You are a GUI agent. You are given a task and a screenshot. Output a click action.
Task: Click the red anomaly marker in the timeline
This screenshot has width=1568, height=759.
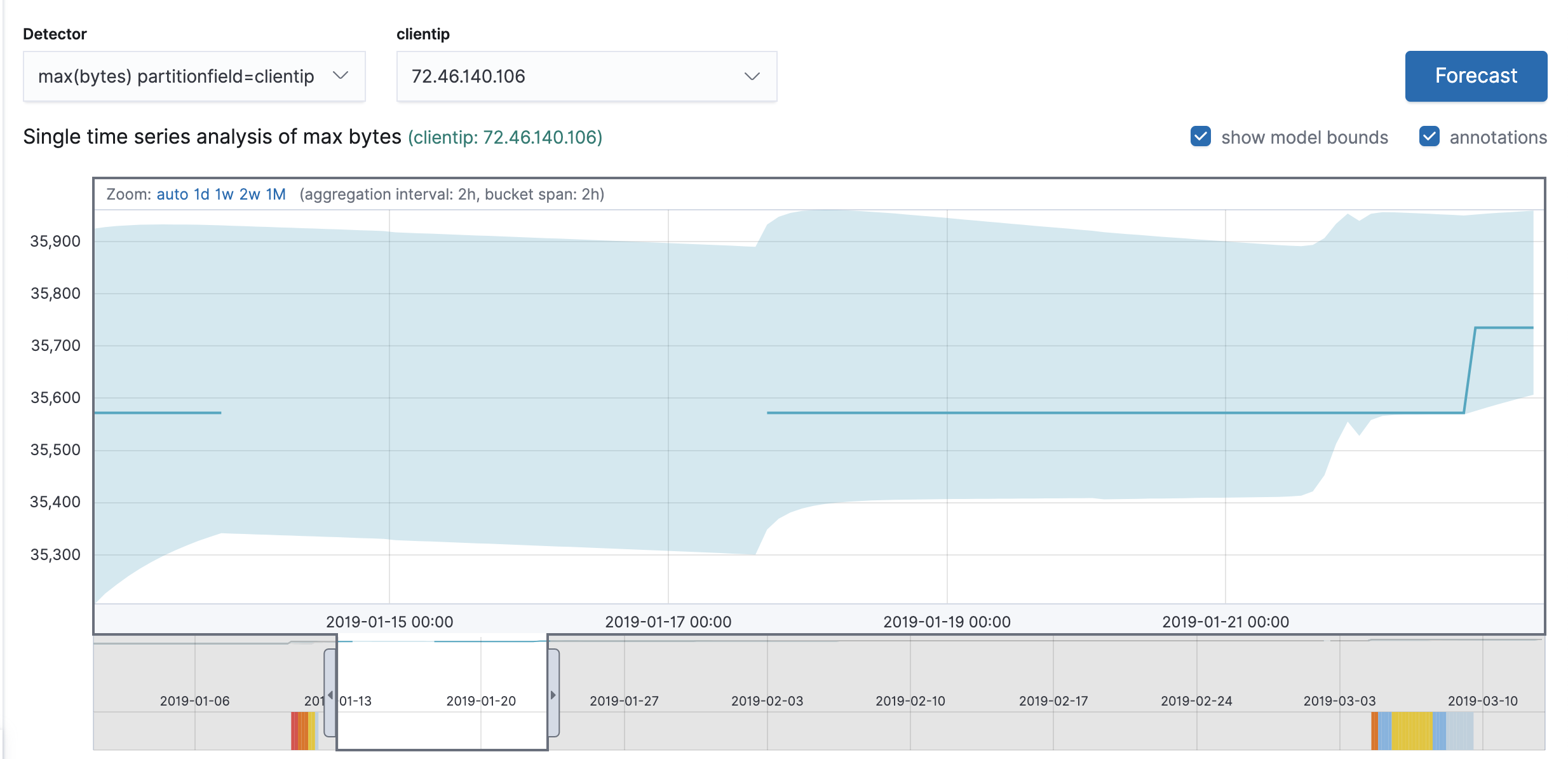[294, 731]
